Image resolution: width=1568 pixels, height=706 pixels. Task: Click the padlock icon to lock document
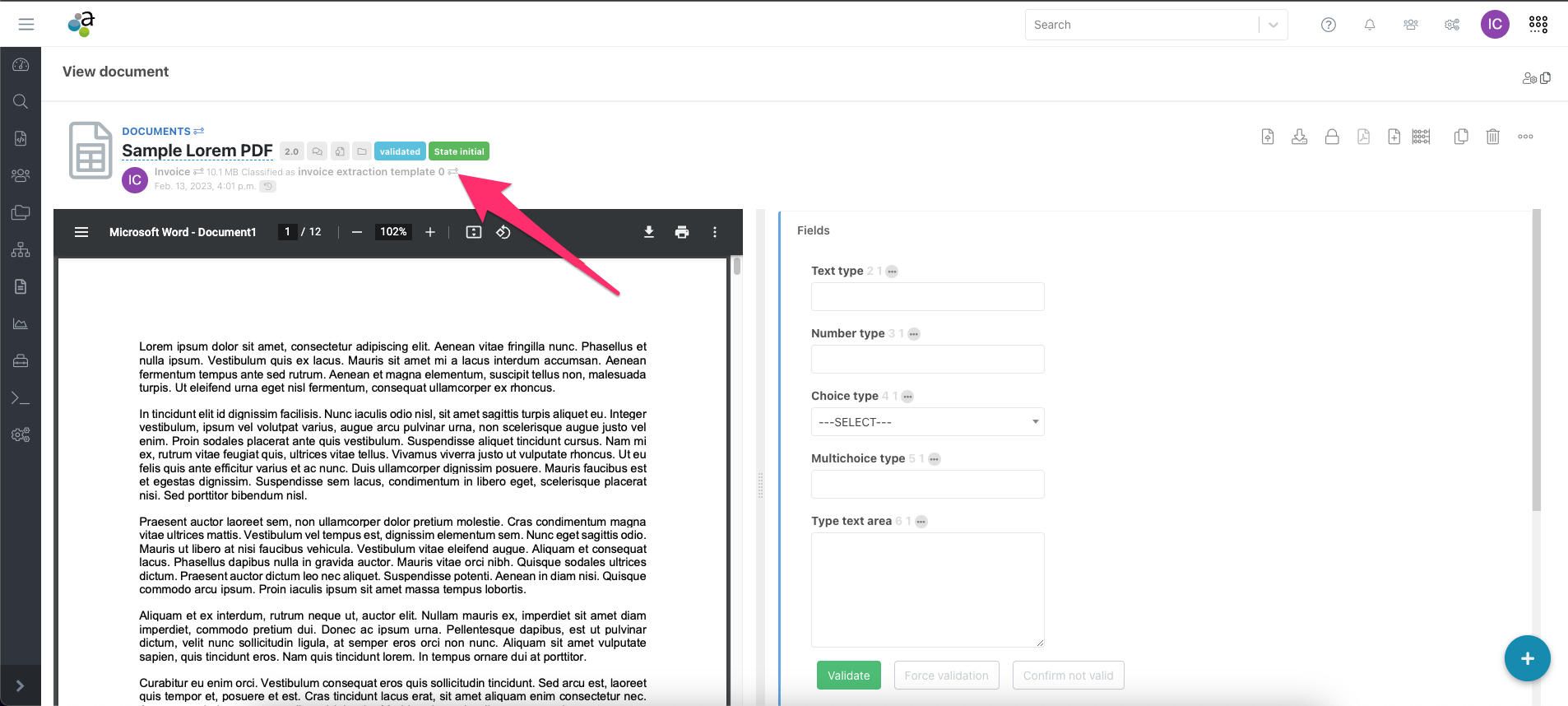point(1331,137)
